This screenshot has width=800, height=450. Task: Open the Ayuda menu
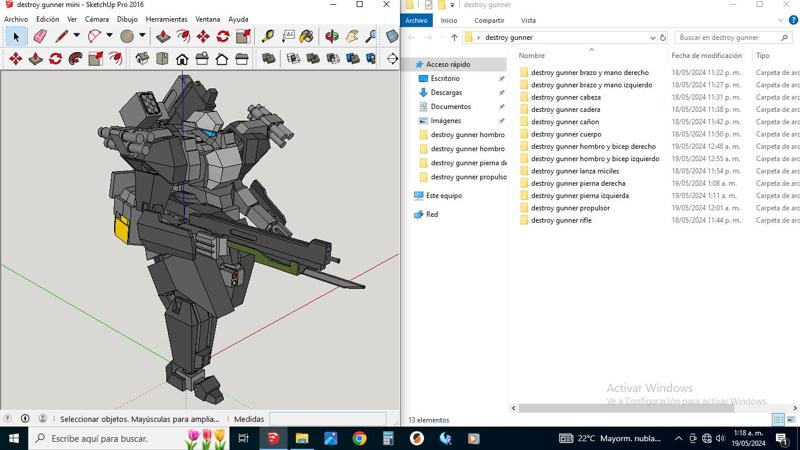pos(238,19)
